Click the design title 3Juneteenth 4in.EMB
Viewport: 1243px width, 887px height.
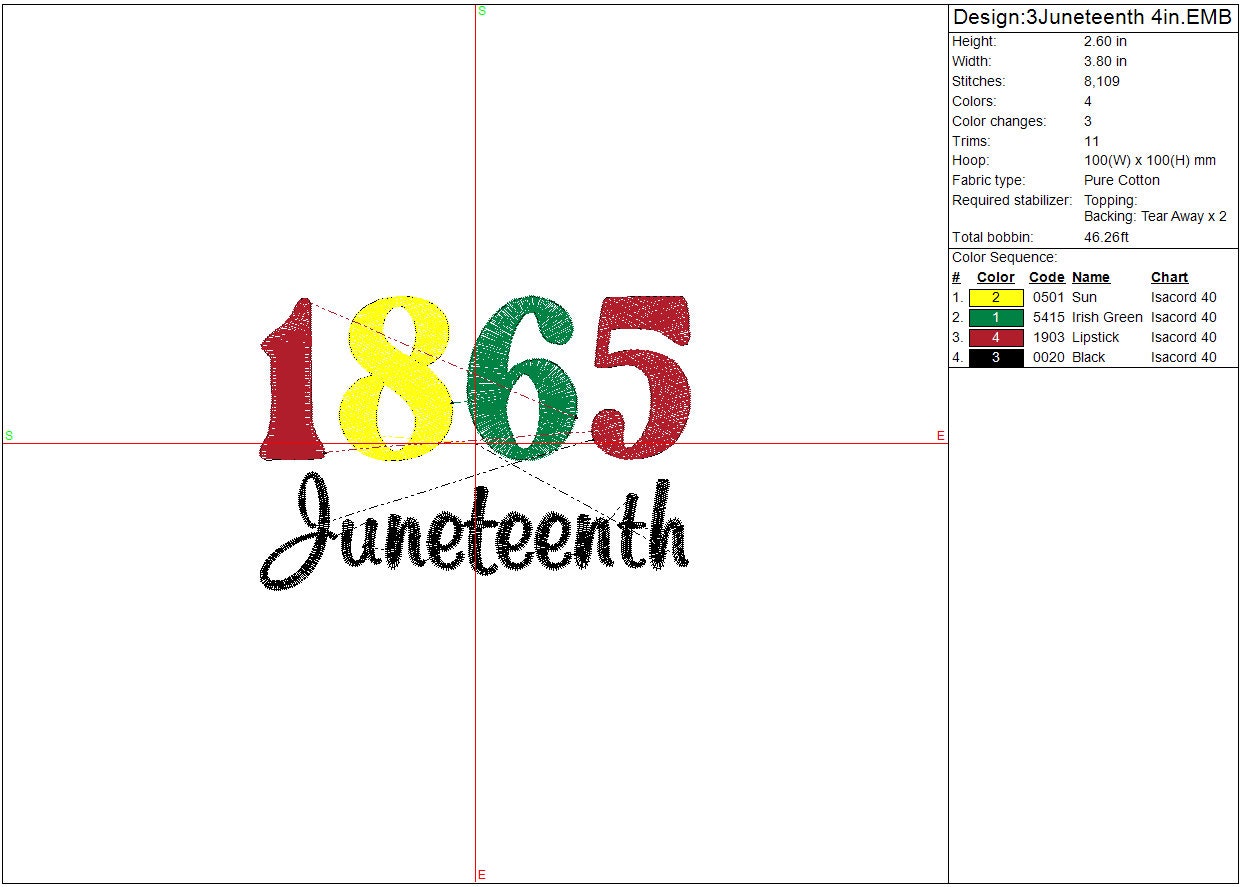click(1092, 18)
